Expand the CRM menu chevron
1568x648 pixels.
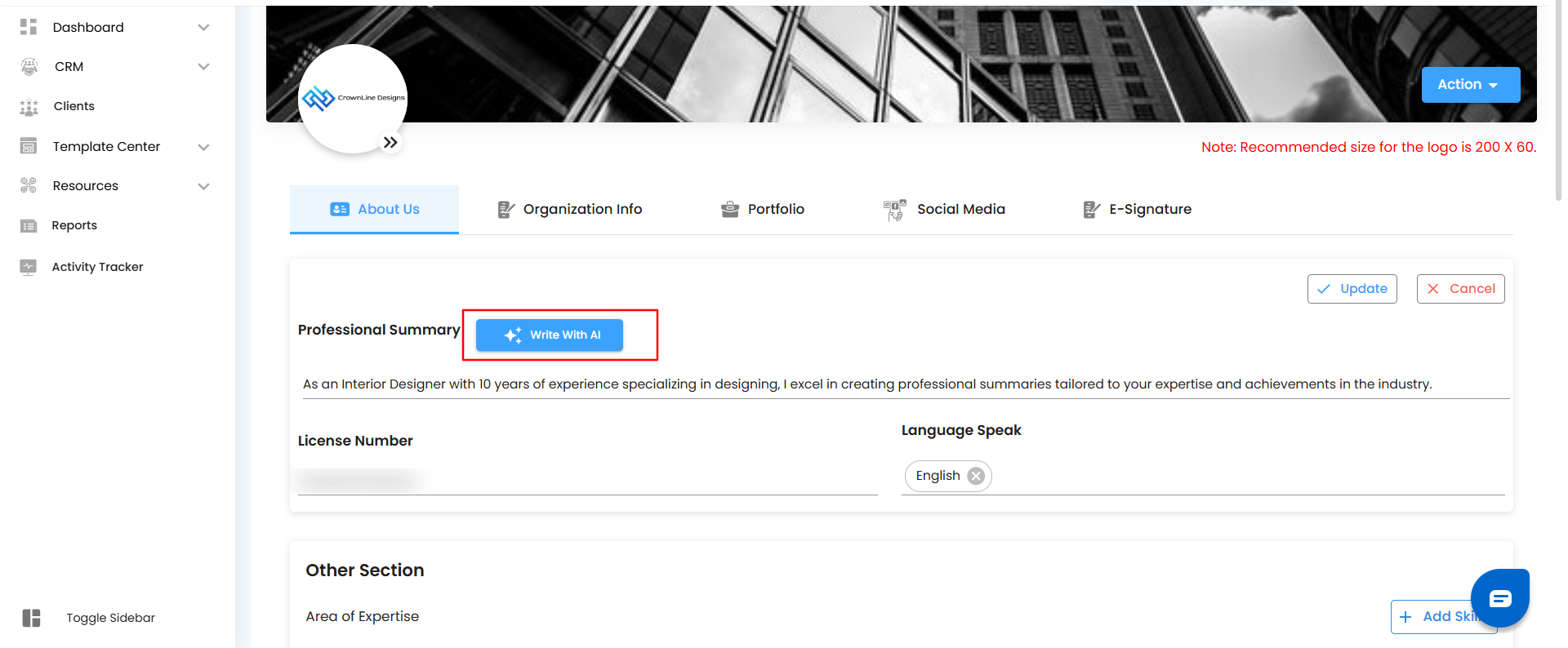tap(204, 67)
